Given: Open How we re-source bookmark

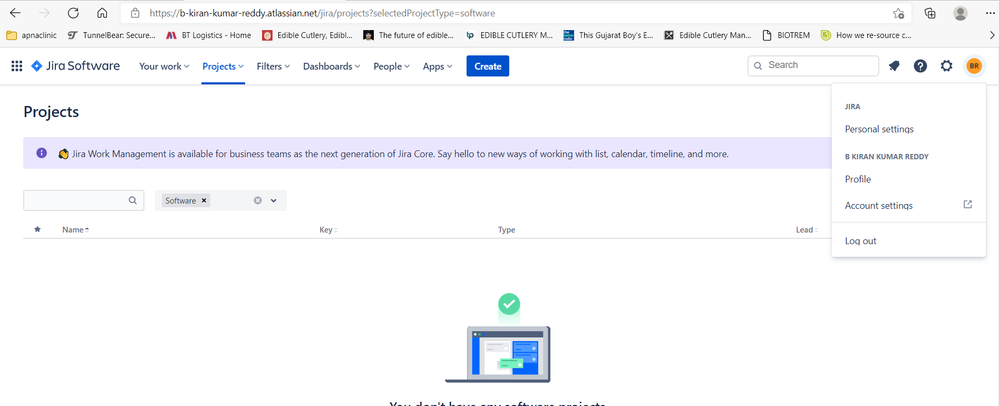Looking at the screenshot, I should click(x=866, y=36).
